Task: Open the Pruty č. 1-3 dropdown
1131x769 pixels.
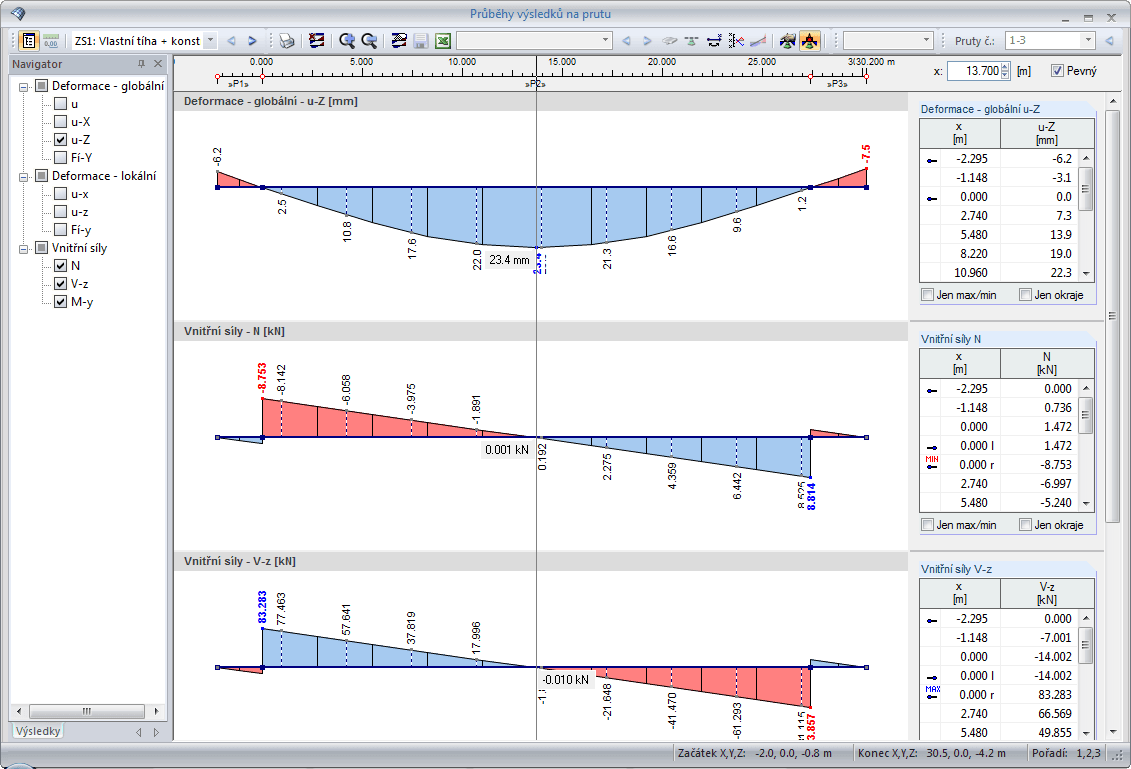Action: (x=1088, y=41)
